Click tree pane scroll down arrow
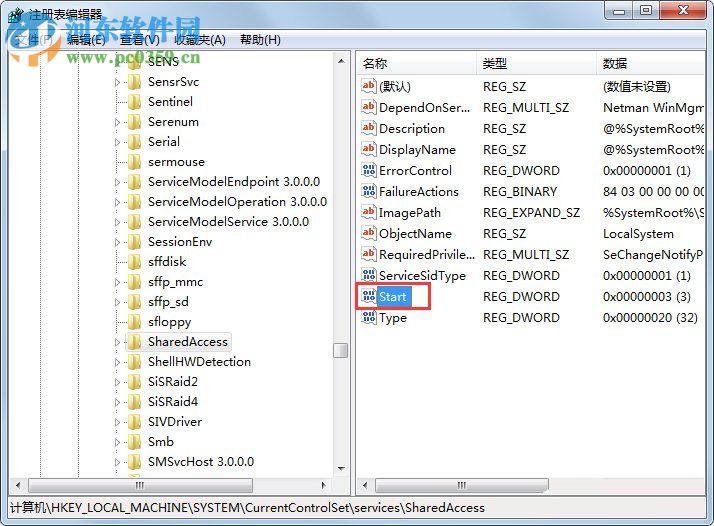This screenshot has height=526, width=714. click(341, 469)
